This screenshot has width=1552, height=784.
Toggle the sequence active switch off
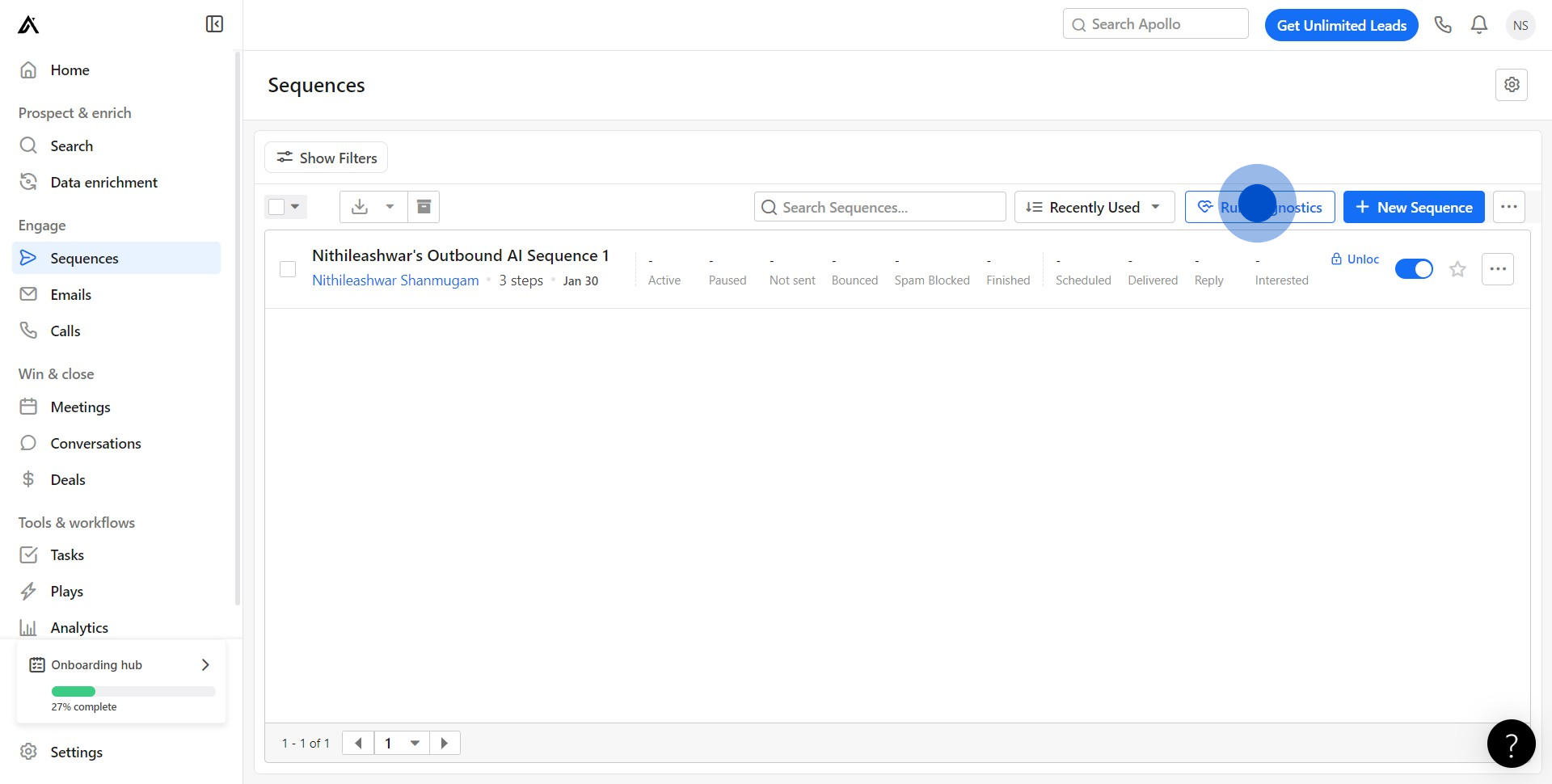(1414, 269)
